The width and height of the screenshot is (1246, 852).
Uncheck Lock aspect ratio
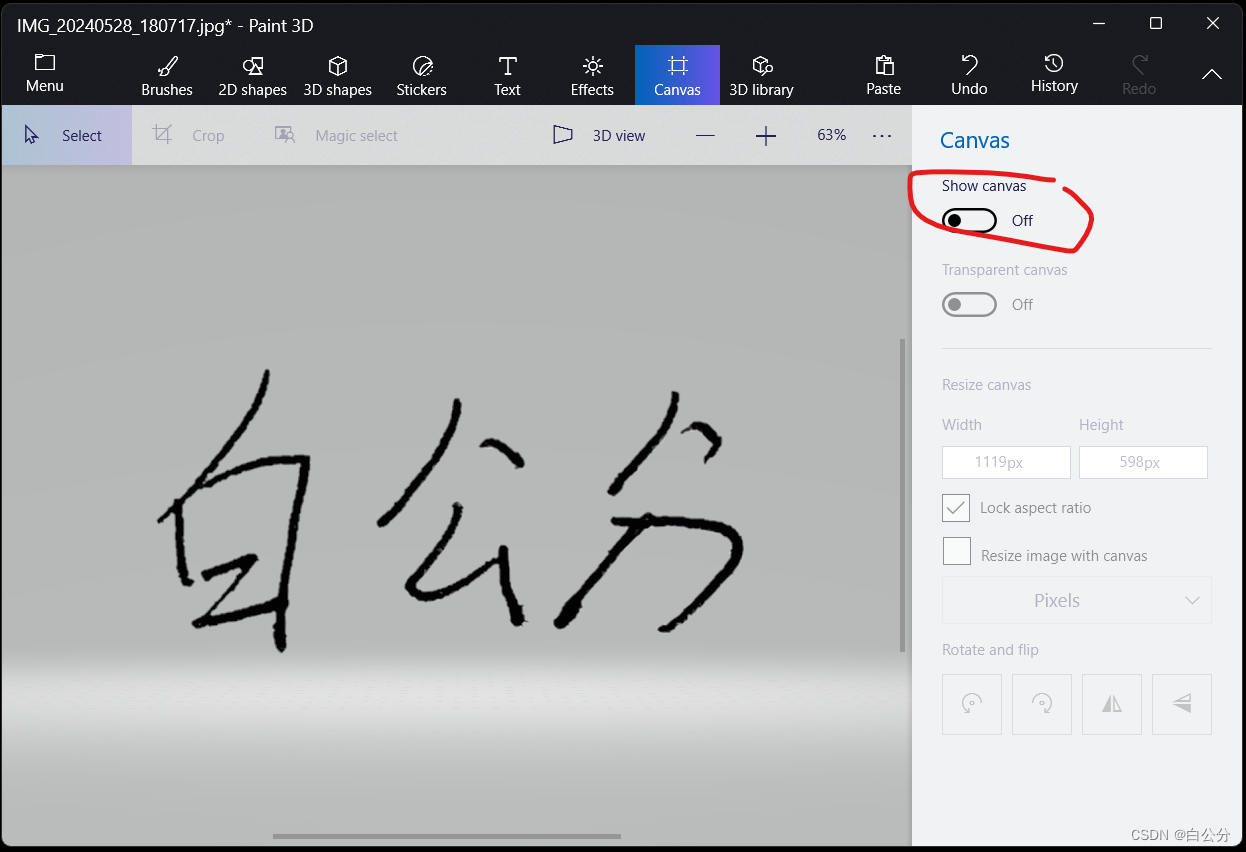coord(955,508)
